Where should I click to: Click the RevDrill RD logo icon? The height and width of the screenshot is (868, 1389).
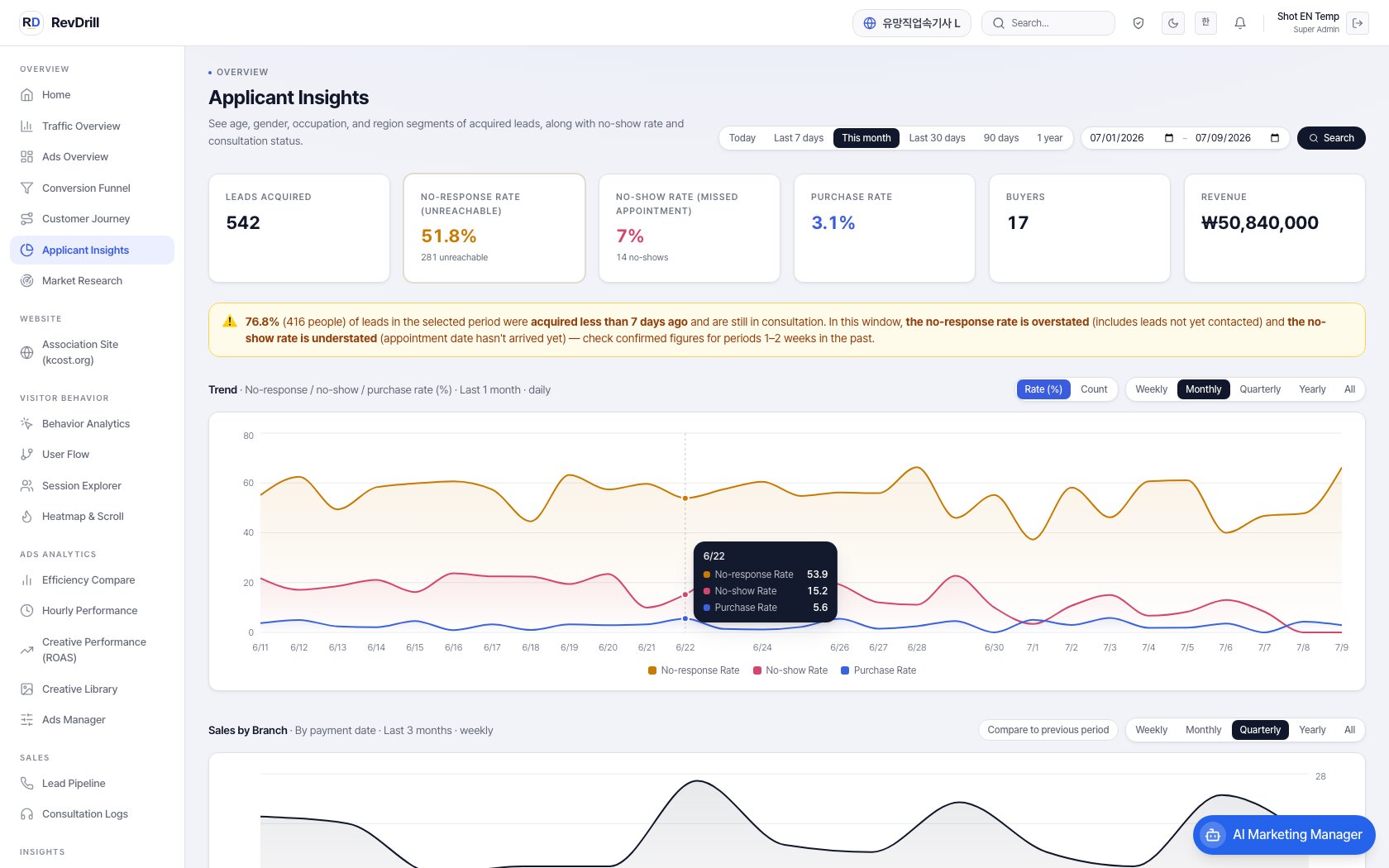31,22
